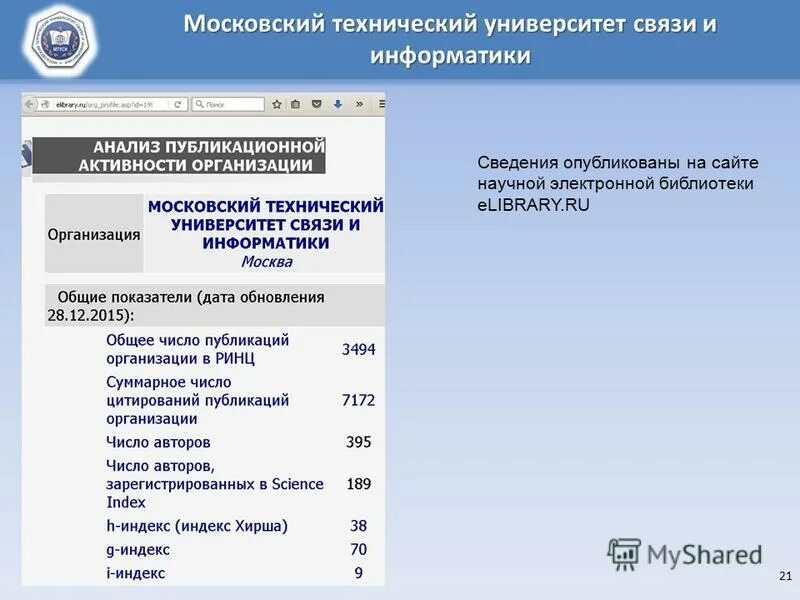Open the hamburger menu in browser
Viewport: 800px width, 600px height.
383,102
